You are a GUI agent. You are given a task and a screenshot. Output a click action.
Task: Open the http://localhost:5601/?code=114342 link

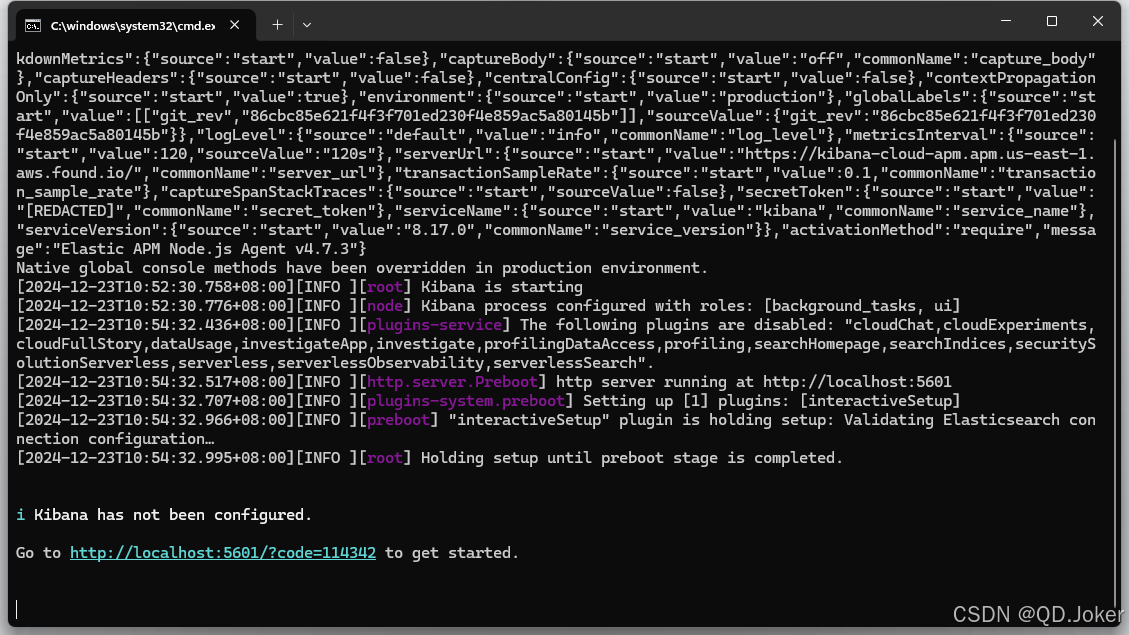tap(222, 553)
